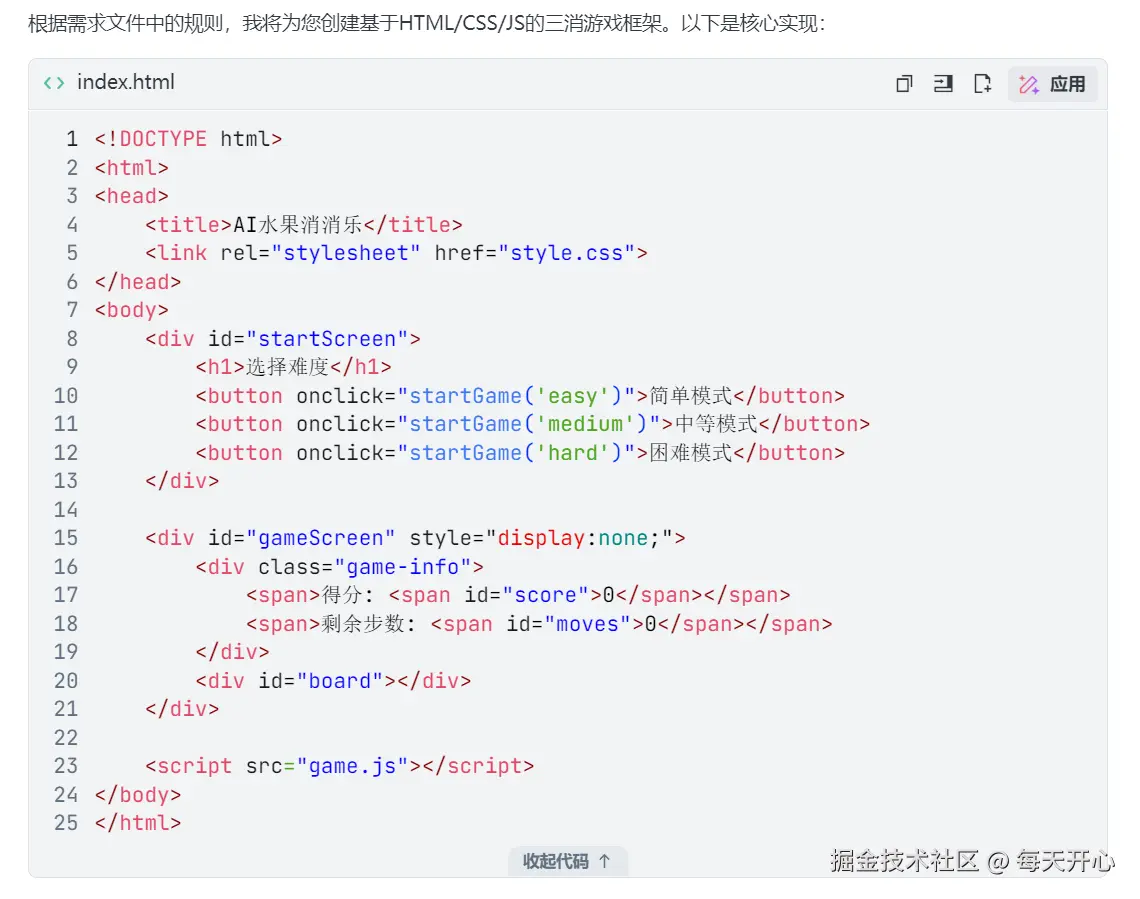Click the script src="game.js" line

340,766
